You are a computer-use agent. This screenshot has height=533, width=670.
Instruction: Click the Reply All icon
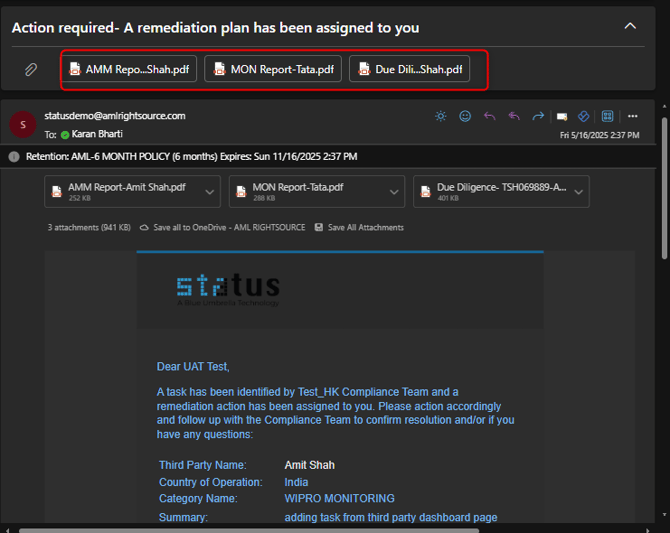click(514, 116)
